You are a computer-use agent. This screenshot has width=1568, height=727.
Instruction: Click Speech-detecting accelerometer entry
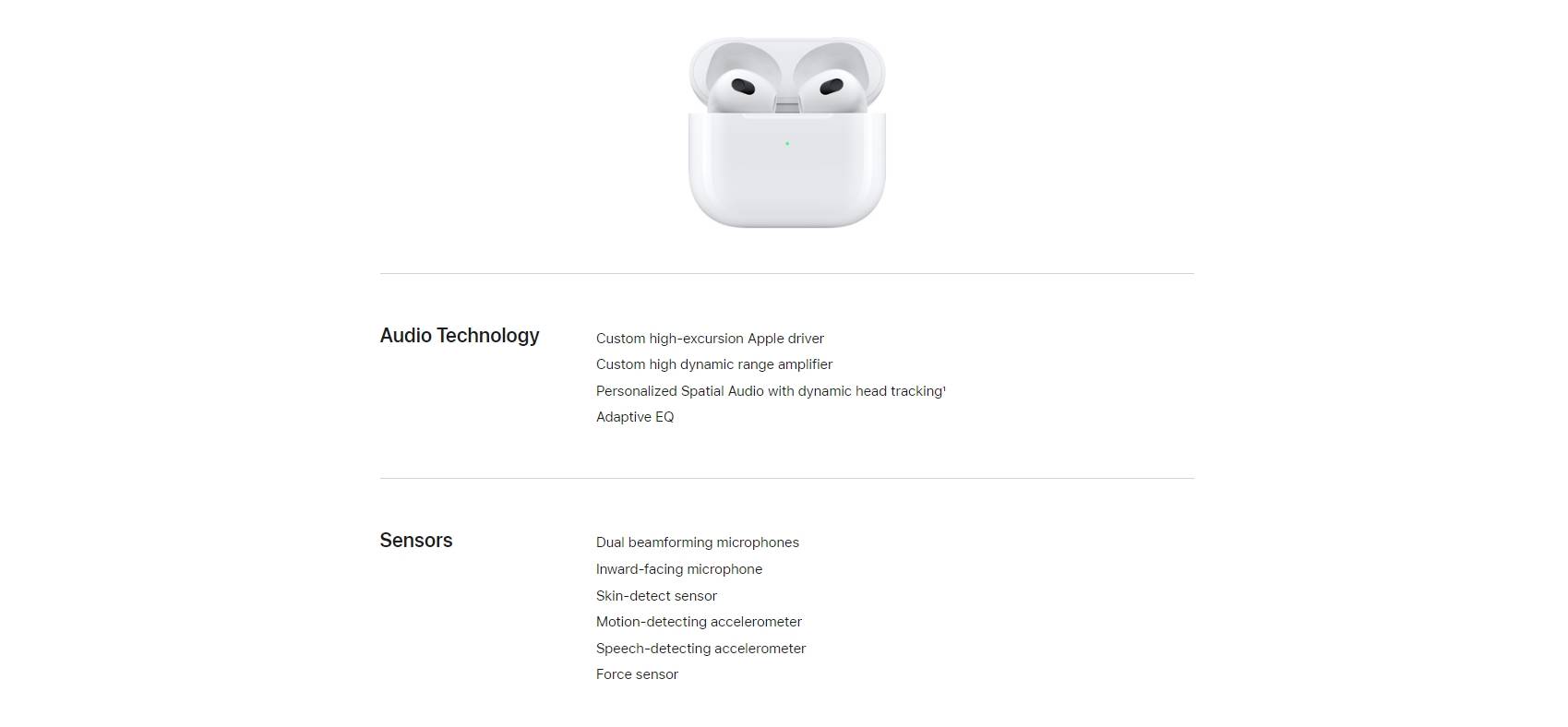(x=700, y=649)
